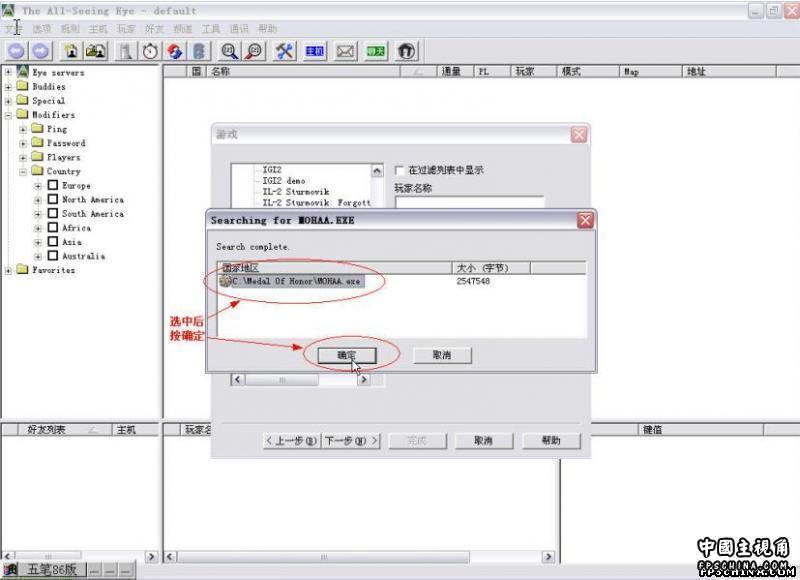Click the grey server cylinder icon

pyautogui.click(x=199, y=51)
